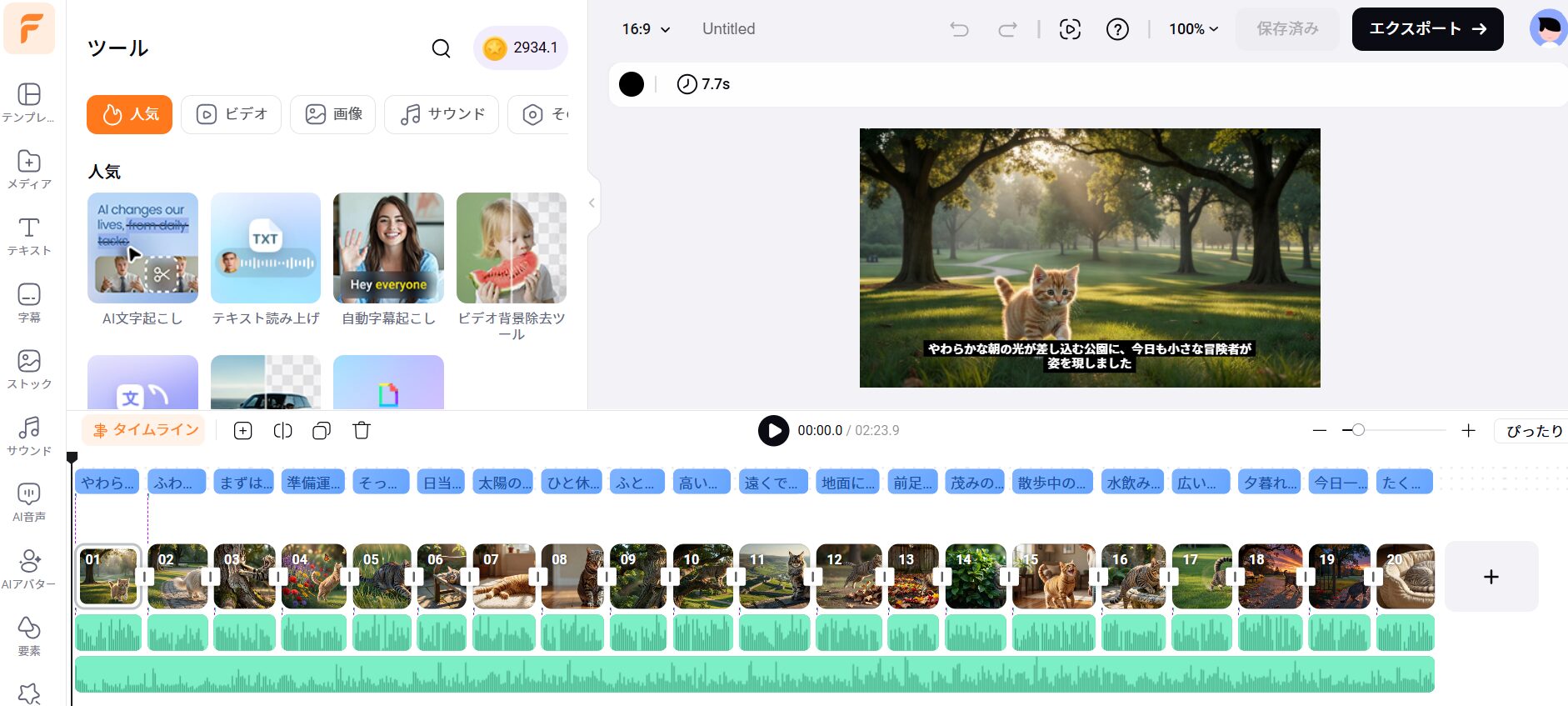The width and height of the screenshot is (1568, 706).
Task: Adjust the timeline zoom slider handle
Action: (1358, 430)
